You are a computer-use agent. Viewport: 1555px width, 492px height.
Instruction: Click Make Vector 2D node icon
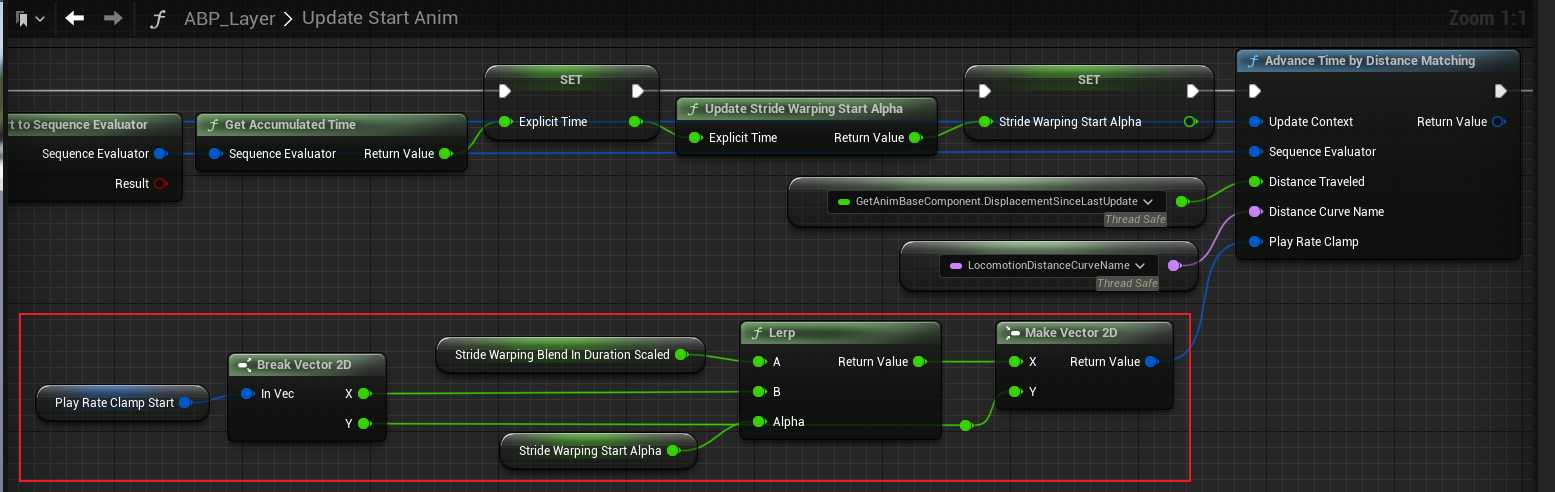1012,333
